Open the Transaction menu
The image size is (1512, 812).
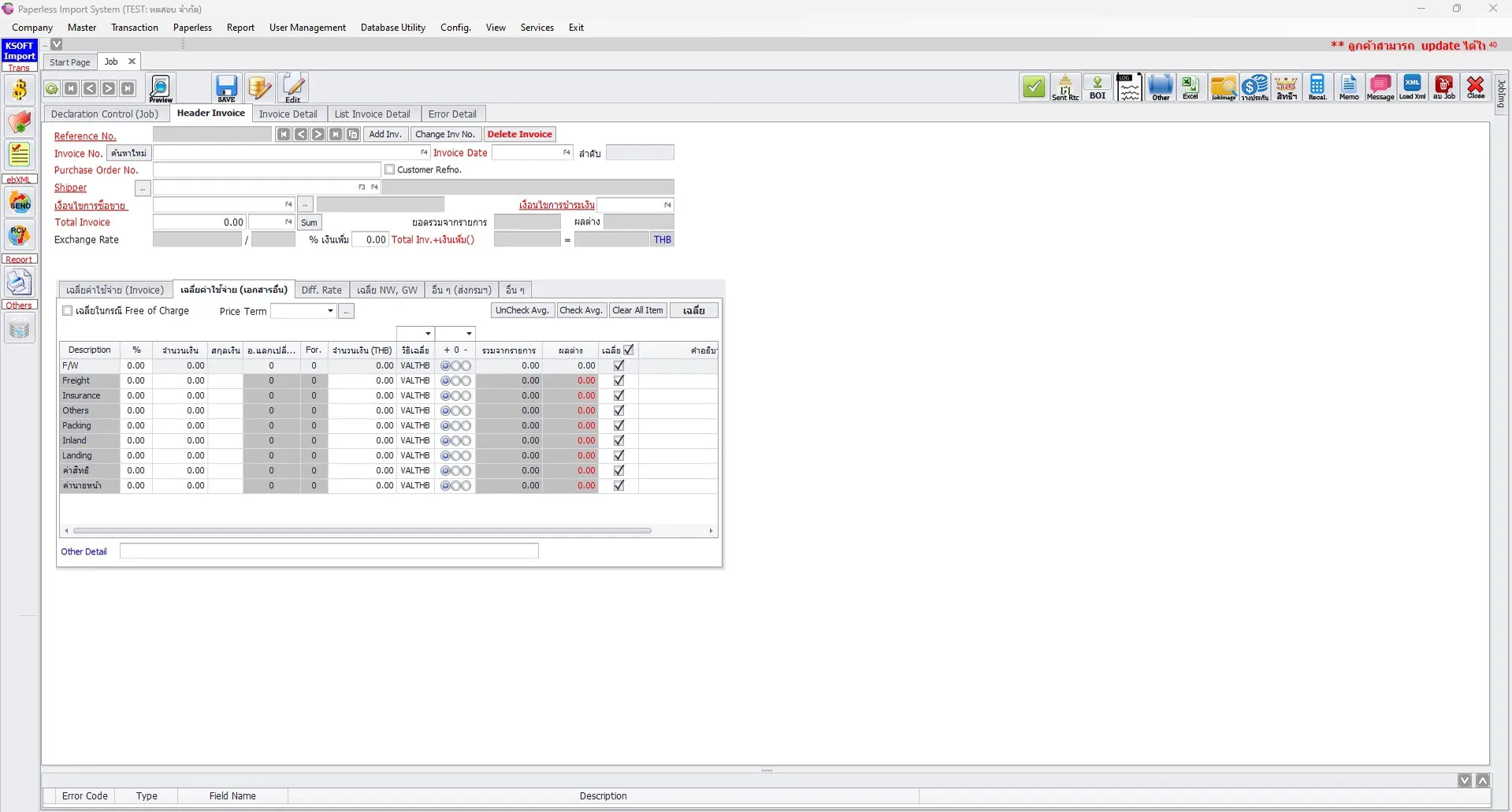[x=134, y=27]
